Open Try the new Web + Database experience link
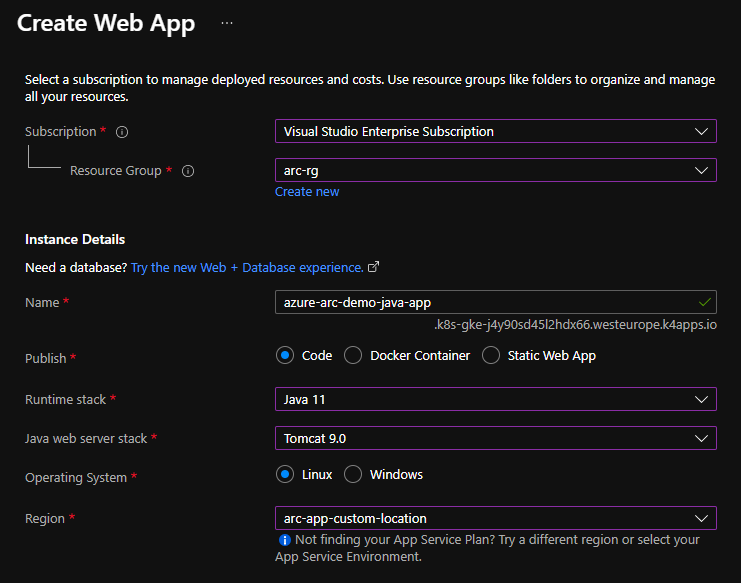This screenshot has width=741, height=583. (247, 267)
